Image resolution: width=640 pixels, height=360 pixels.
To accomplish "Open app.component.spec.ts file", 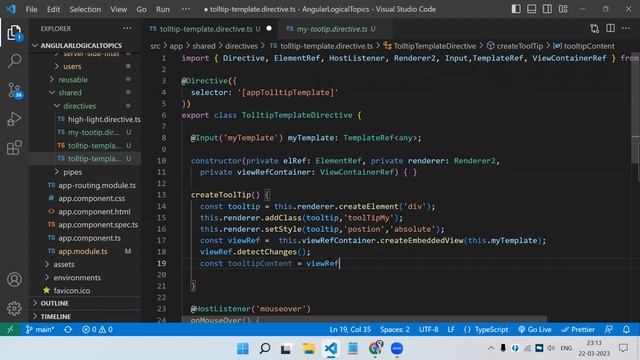I will tap(98, 224).
